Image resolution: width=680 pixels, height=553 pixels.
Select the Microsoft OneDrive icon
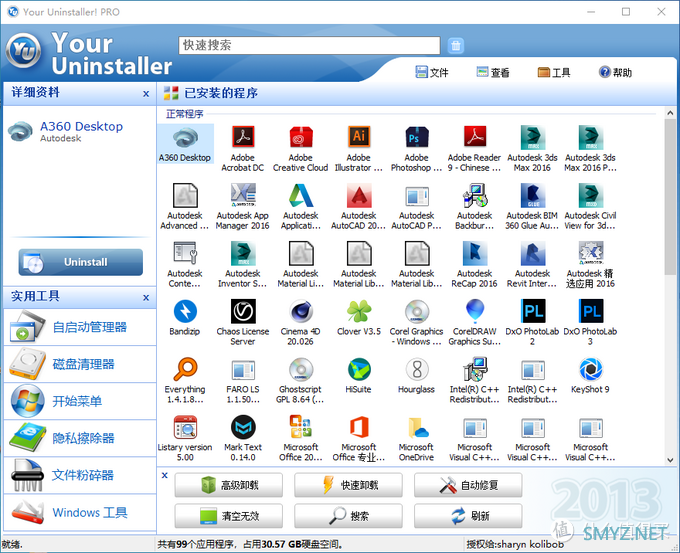click(417, 427)
